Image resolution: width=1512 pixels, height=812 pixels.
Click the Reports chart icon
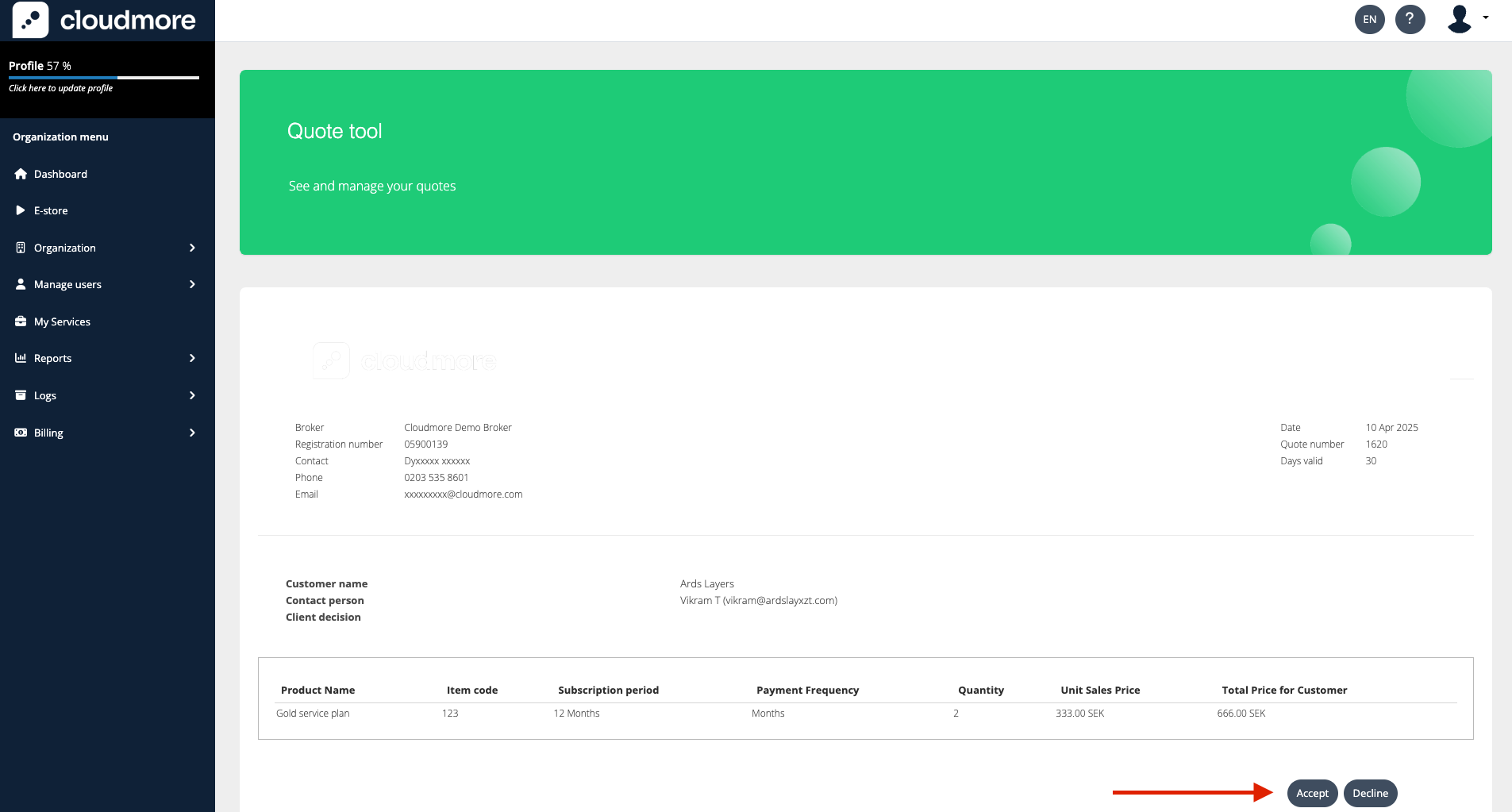(21, 358)
